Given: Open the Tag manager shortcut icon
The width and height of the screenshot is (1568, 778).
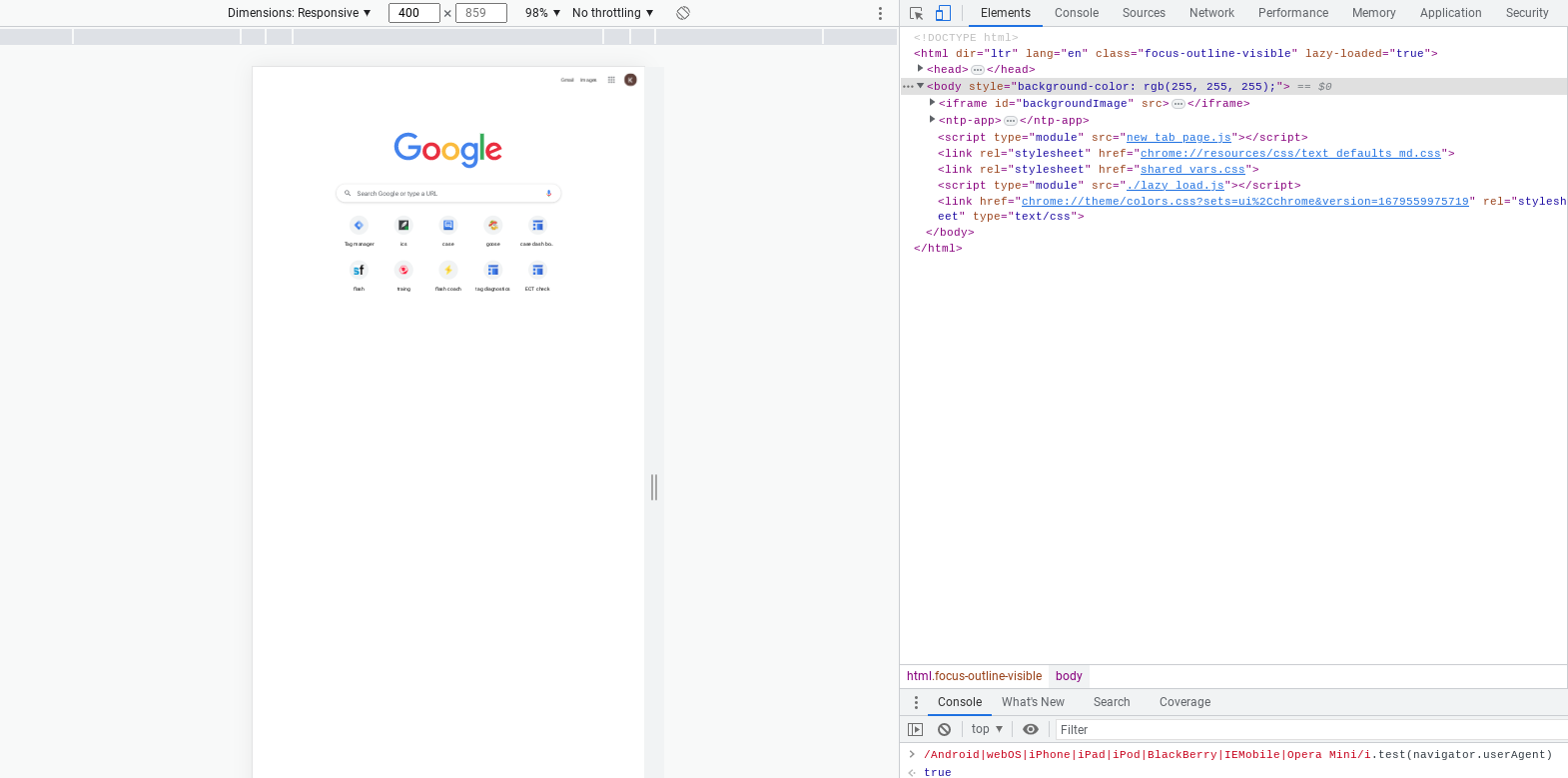Looking at the screenshot, I should (x=359, y=226).
